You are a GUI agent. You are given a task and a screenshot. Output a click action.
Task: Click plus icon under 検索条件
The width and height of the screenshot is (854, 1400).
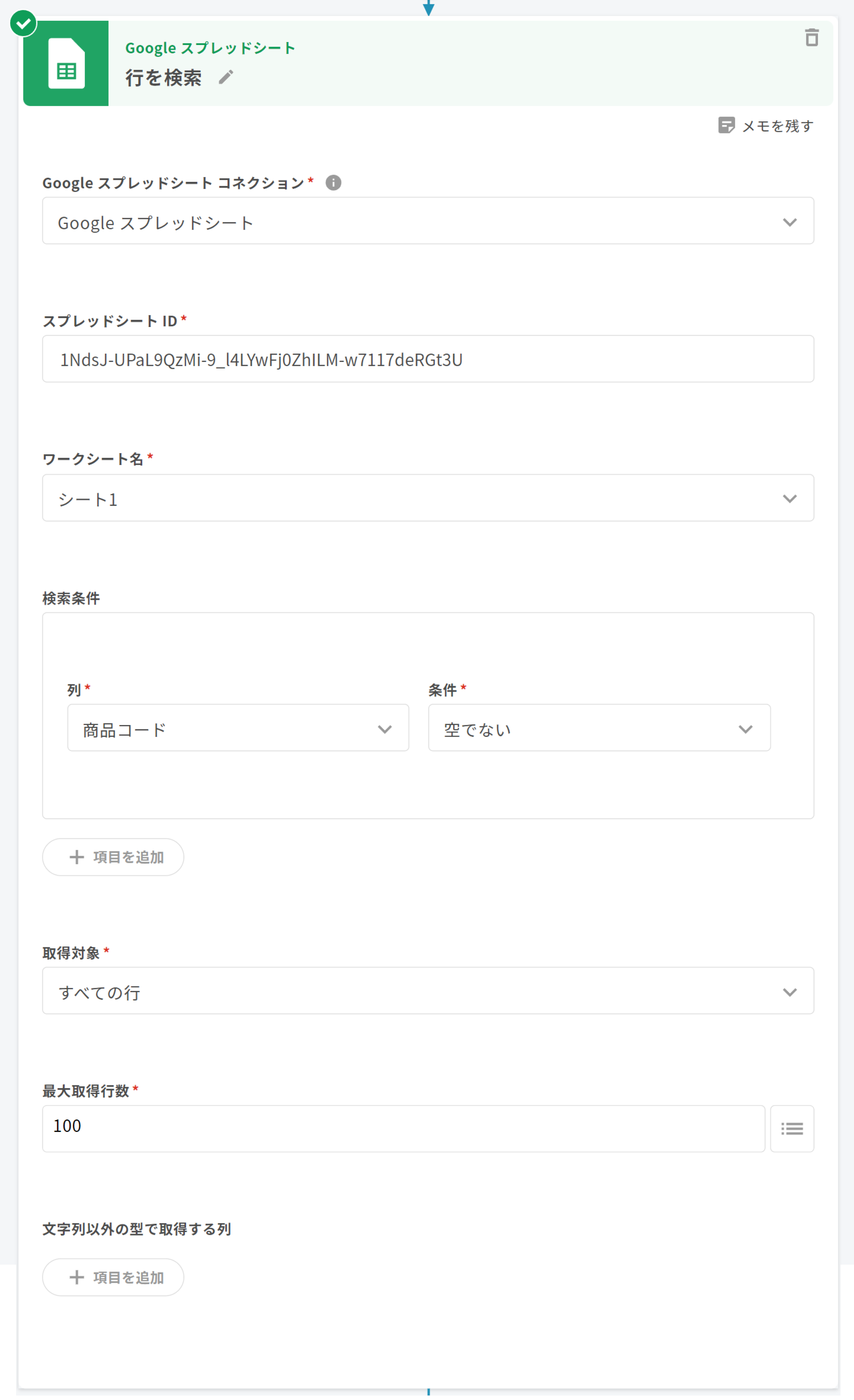77,857
